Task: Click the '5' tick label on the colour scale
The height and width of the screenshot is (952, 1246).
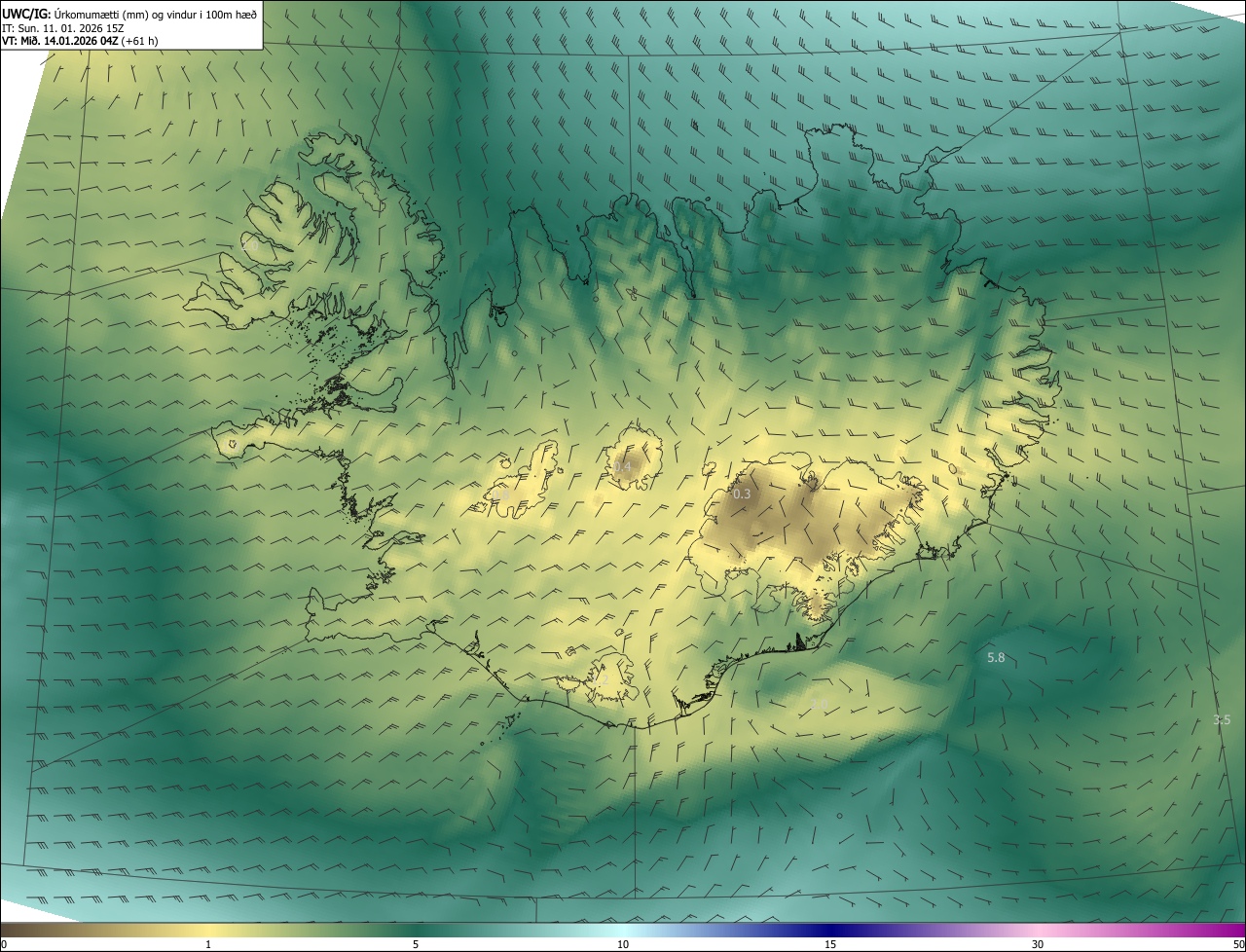Action: pyautogui.click(x=416, y=944)
